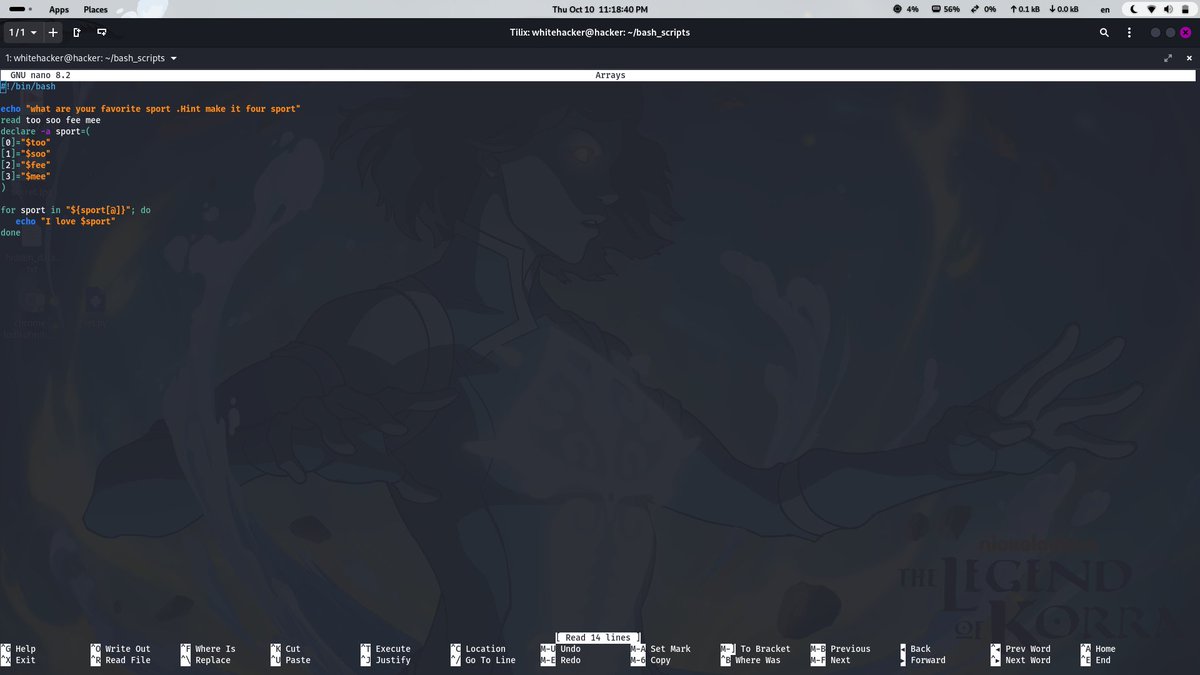Image resolution: width=1200 pixels, height=675 pixels.
Task: Click the '#!/bin/bash' shebang line
Action: (x=28, y=86)
